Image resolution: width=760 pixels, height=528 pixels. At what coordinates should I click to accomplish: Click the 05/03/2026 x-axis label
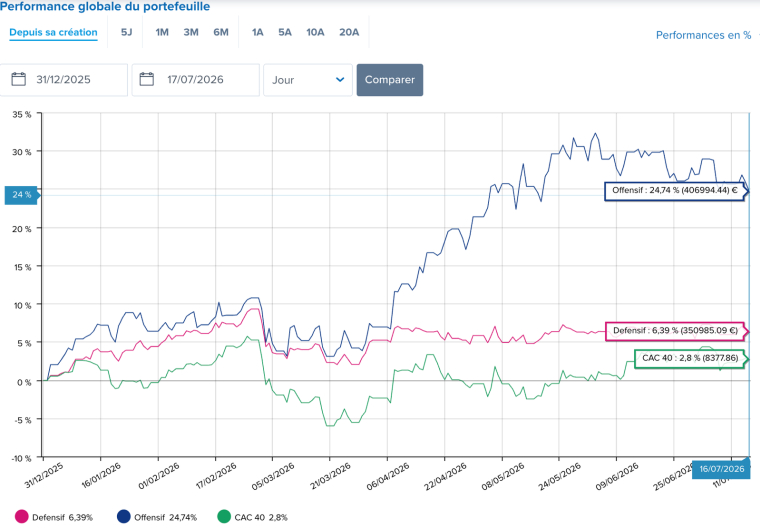coord(273,476)
